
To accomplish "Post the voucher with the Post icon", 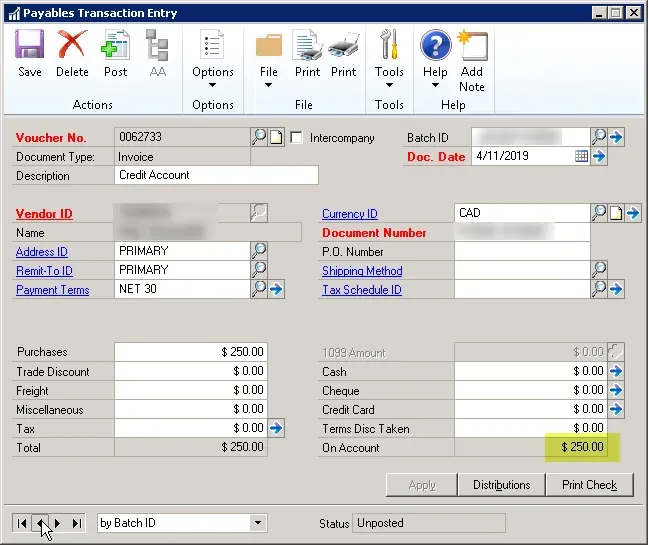I will pos(116,53).
